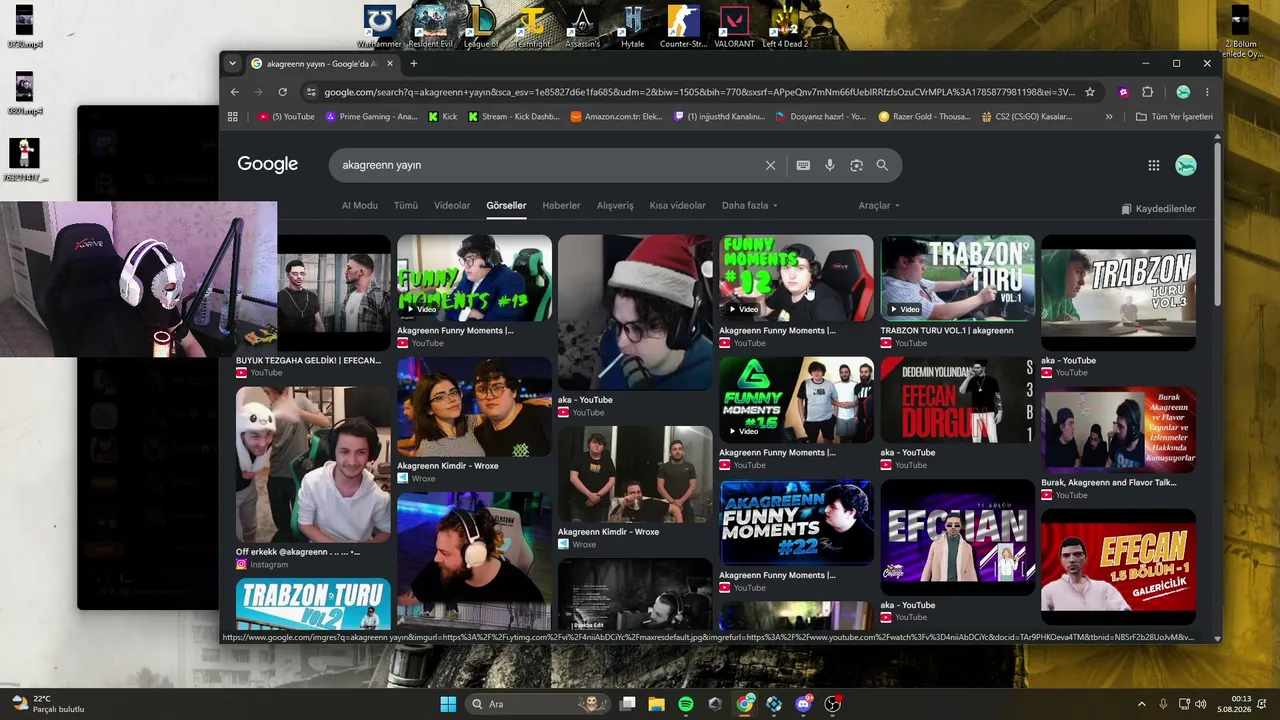The width and height of the screenshot is (1280, 720).
Task: Open the Chrome three-dot menu
Action: (1207, 92)
